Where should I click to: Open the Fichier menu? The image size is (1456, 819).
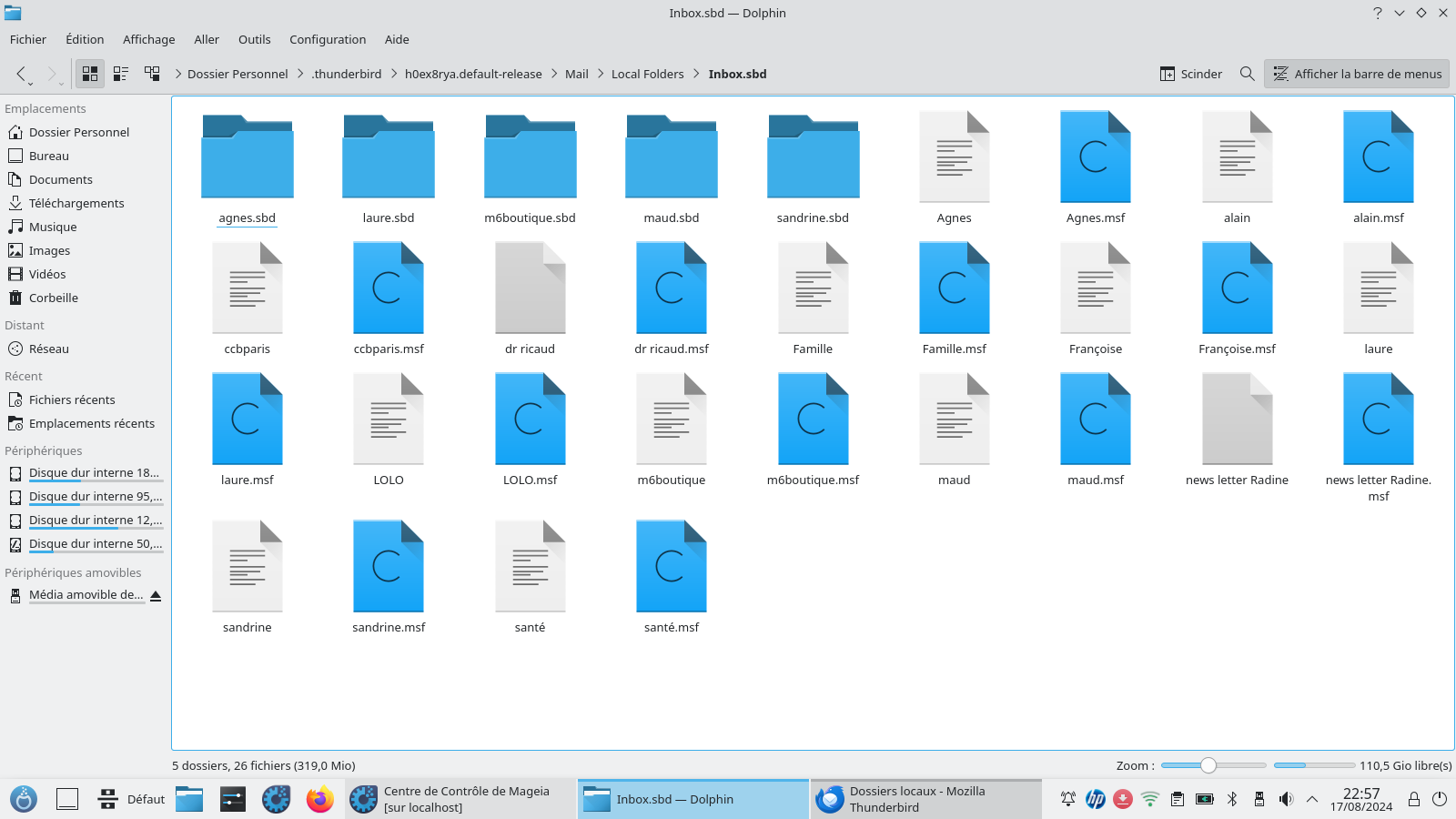point(28,39)
